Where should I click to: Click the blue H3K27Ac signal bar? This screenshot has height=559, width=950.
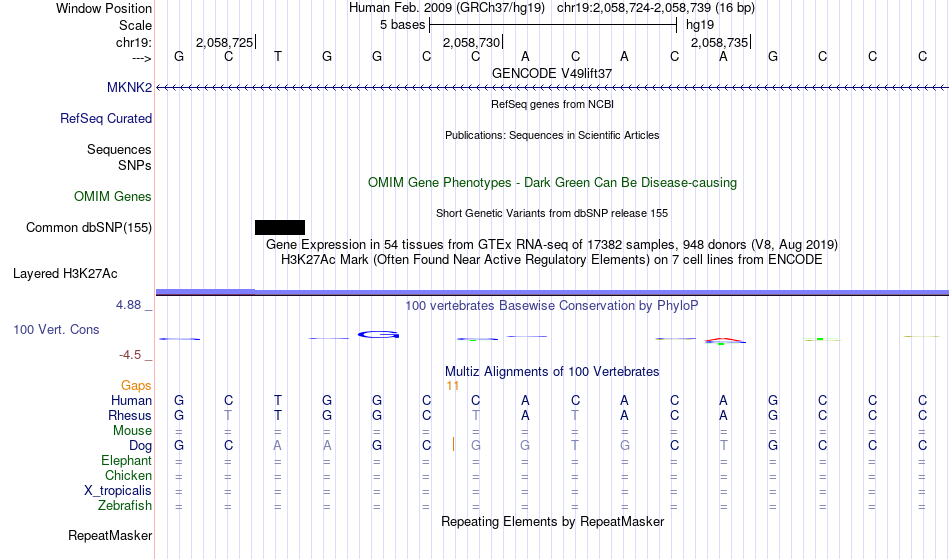(x=552, y=293)
